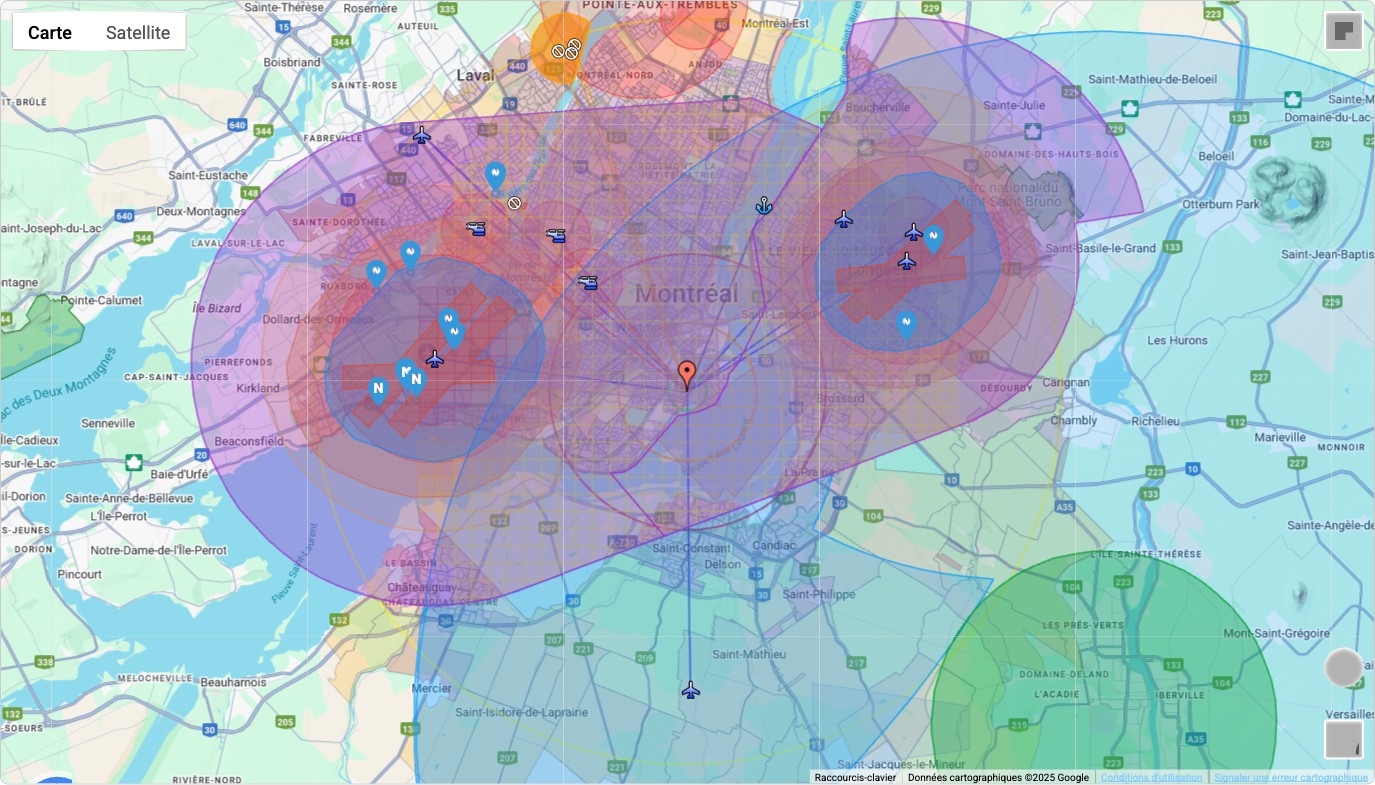Select the blue N aerodrome pin near Roxboro
Screen dimensions: 1375x785
[x=376, y=270]
